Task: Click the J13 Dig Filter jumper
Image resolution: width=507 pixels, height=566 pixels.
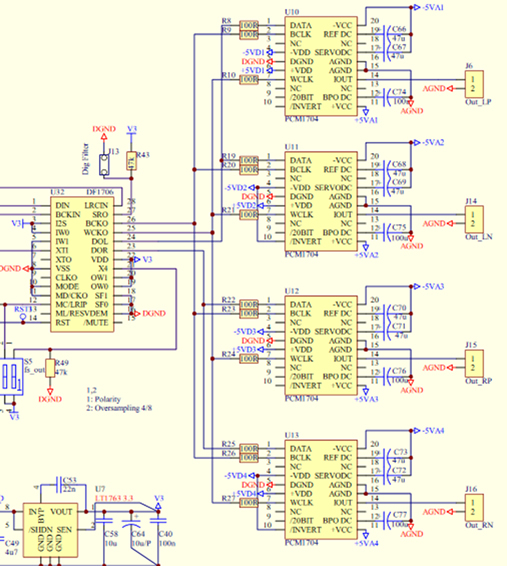Action: pyautogui.click(x=104, y=165)
